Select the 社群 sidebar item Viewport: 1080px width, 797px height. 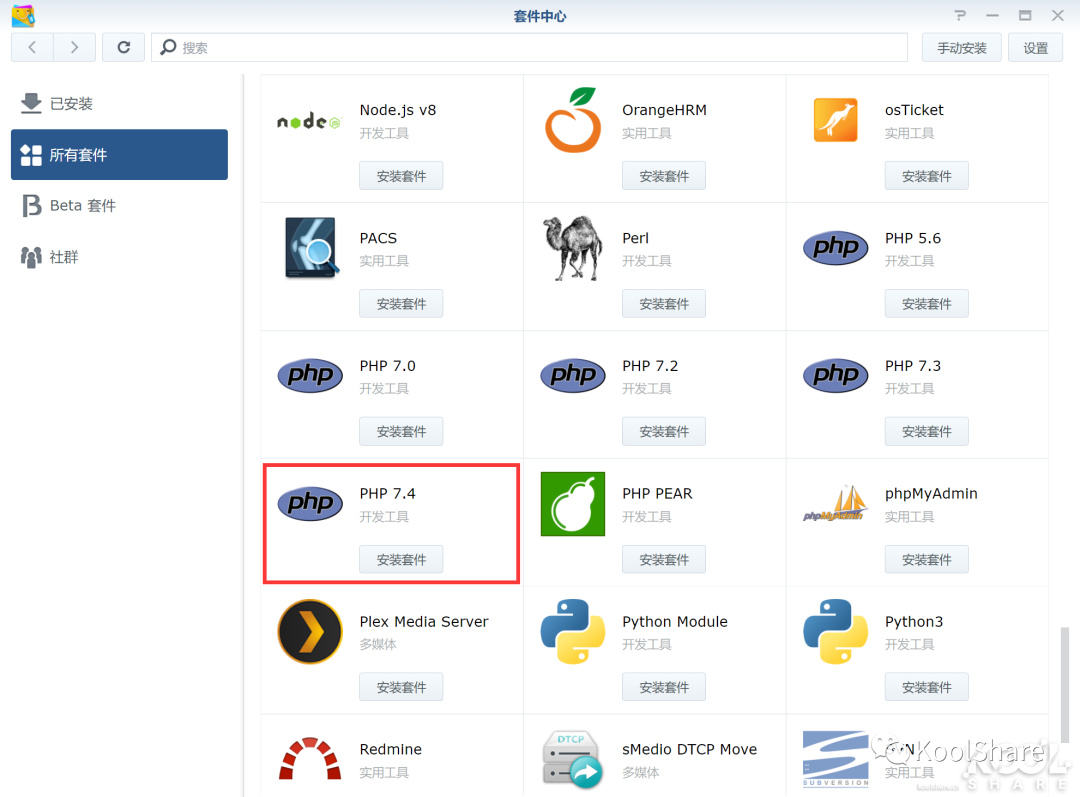[119, 257]
